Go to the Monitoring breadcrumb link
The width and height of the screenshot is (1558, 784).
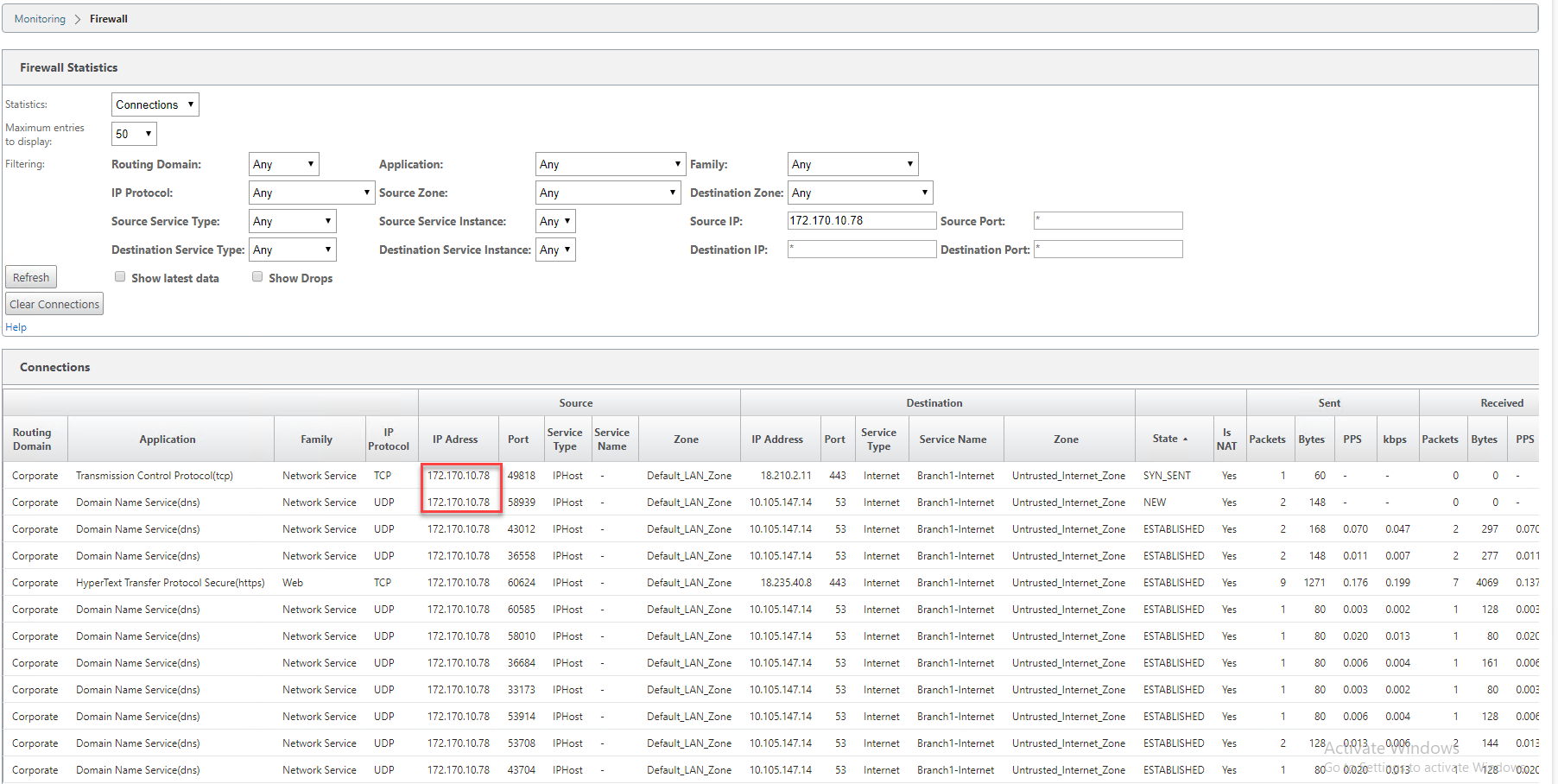(40, 19)
